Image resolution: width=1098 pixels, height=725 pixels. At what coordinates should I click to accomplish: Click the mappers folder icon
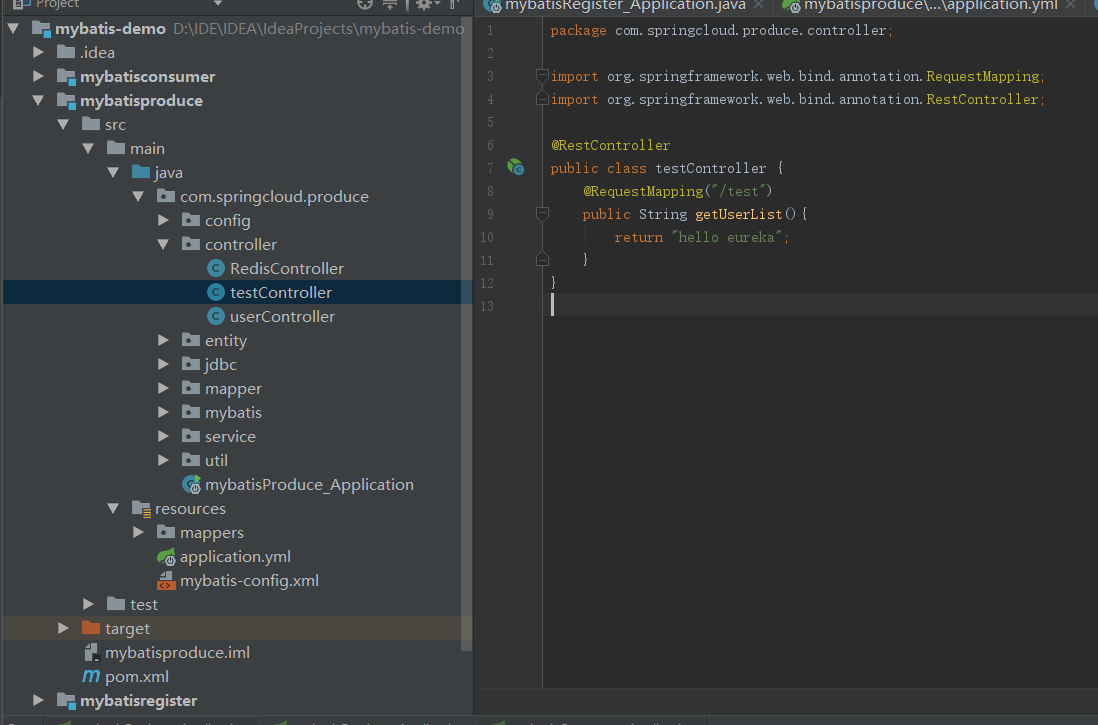click(166, 532)
